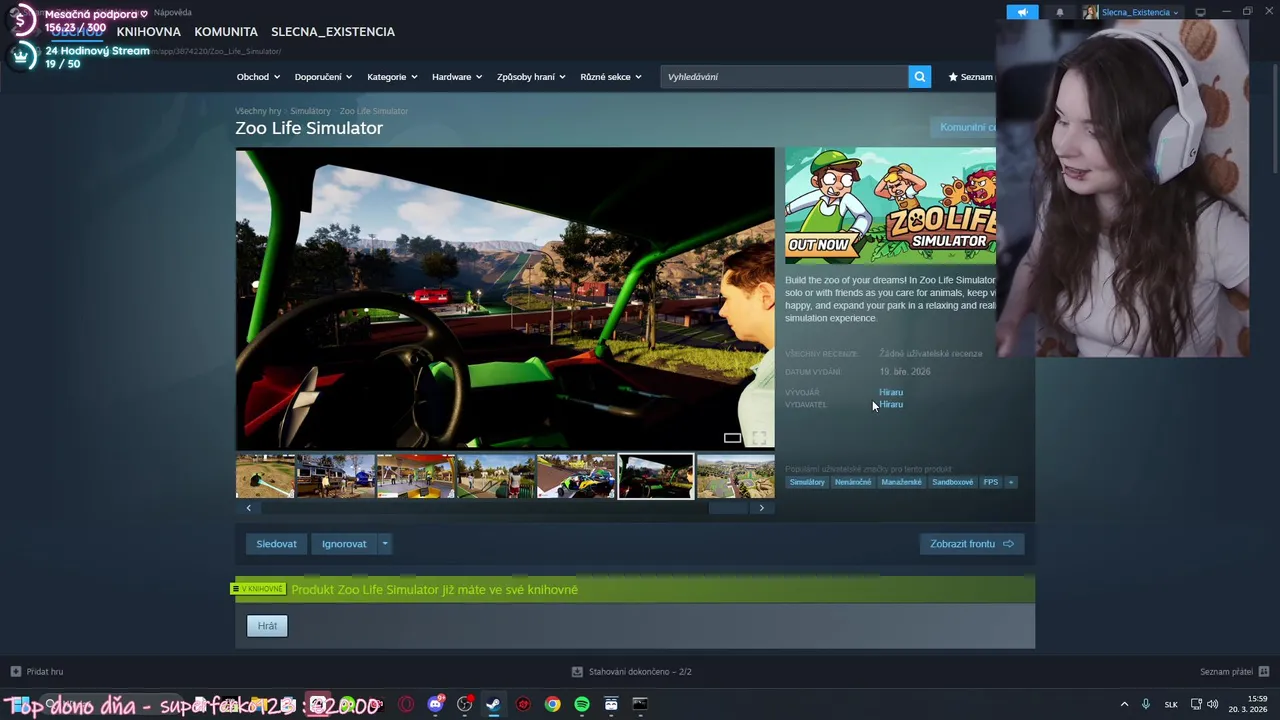
Task: Open the Nápověda menu
Action: 173,13
